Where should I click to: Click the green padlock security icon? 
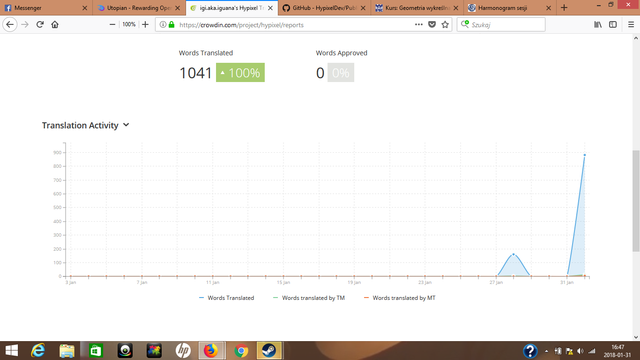tap(171, 25)
